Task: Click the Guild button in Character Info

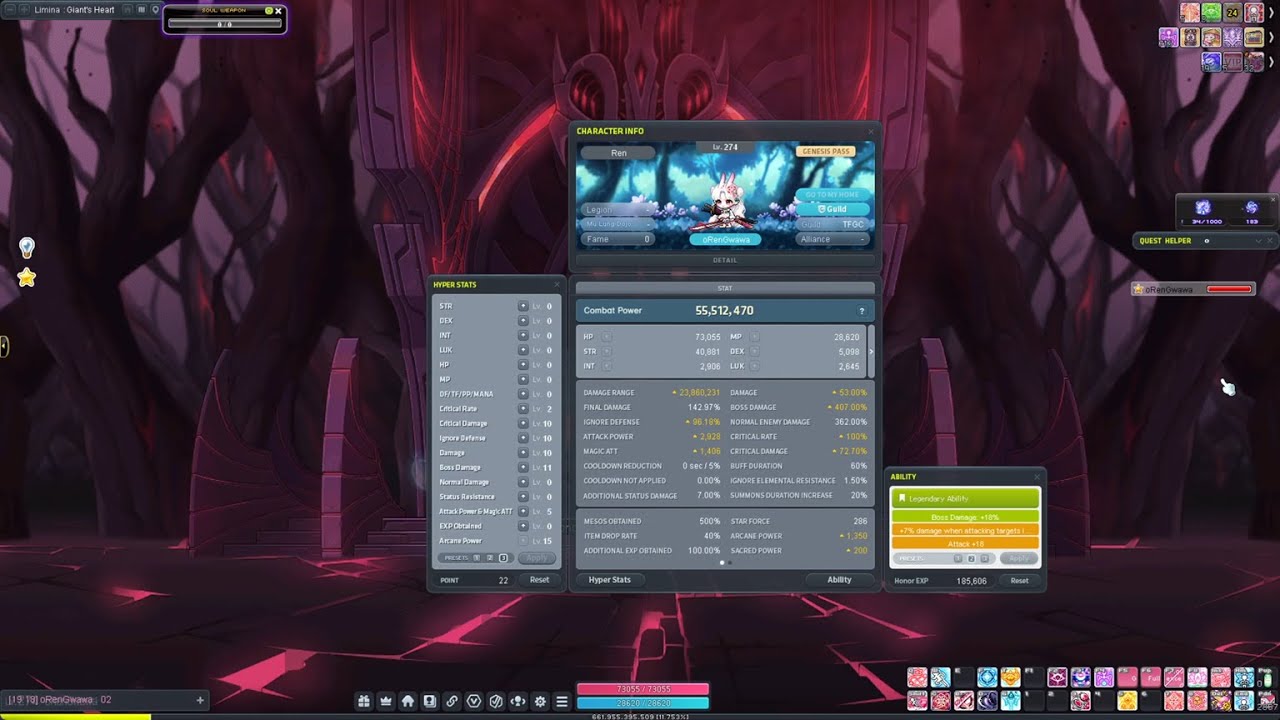Action: (831, 209)
